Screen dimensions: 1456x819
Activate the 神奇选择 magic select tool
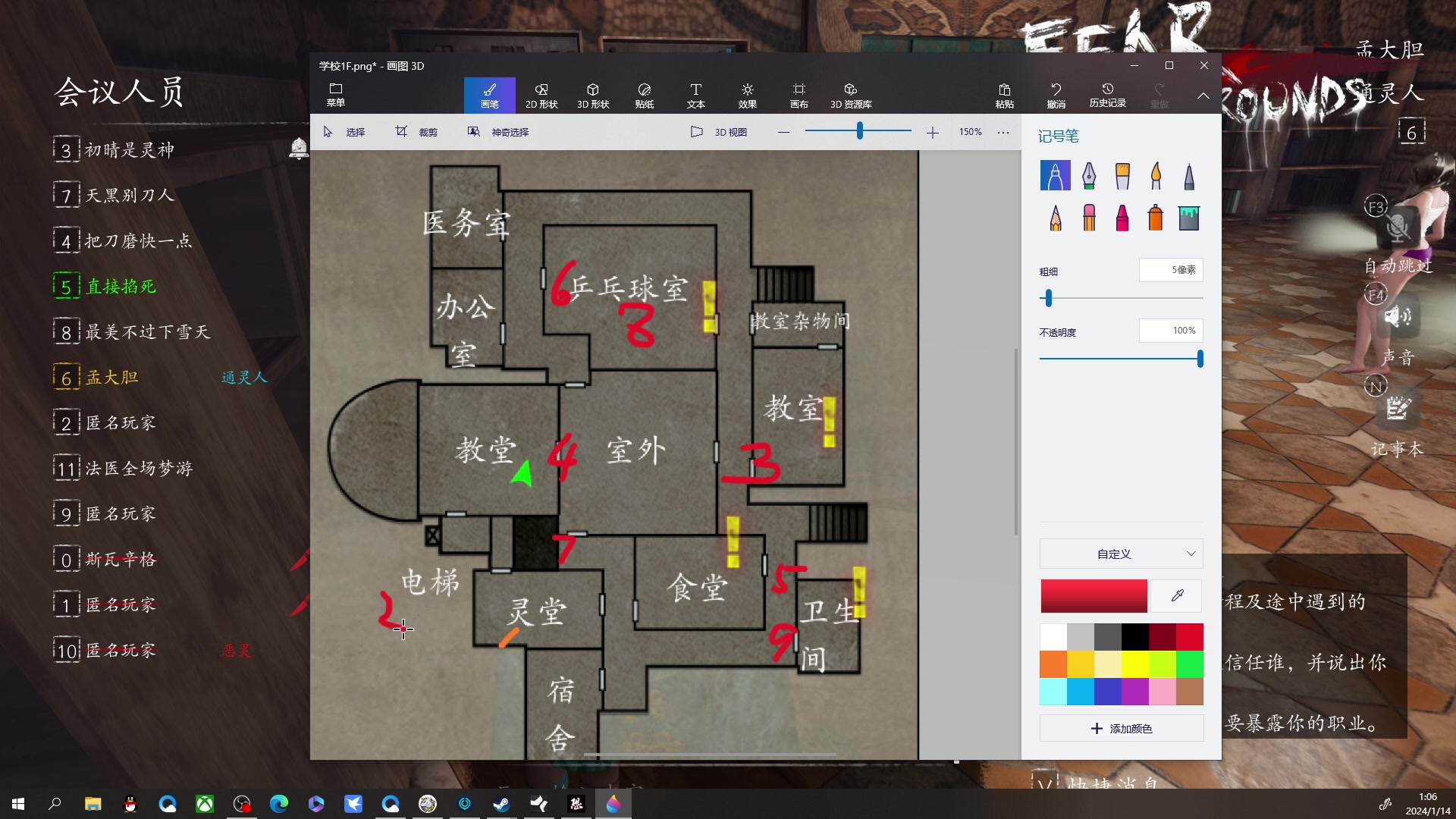[498, 132]
